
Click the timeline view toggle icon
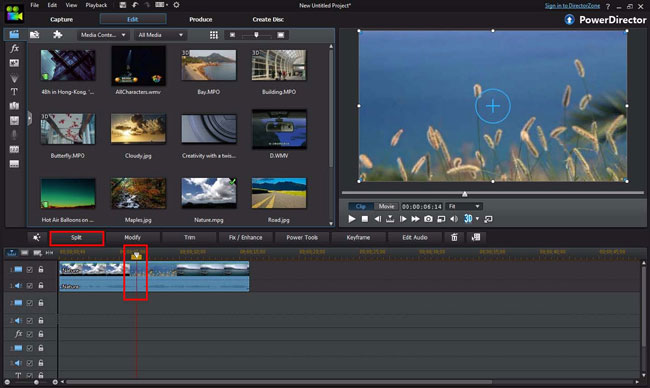point(12,252)
